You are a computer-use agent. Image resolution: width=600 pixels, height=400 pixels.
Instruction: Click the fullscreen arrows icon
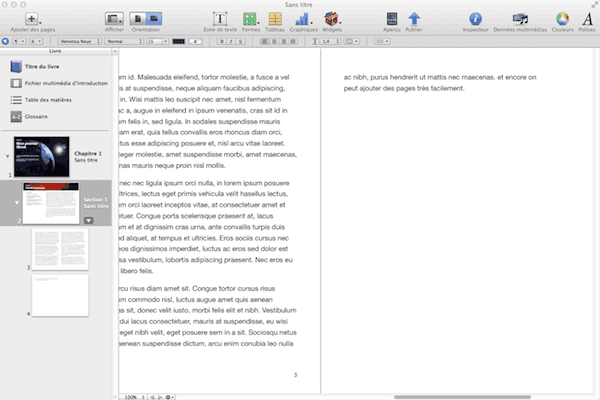595,5
